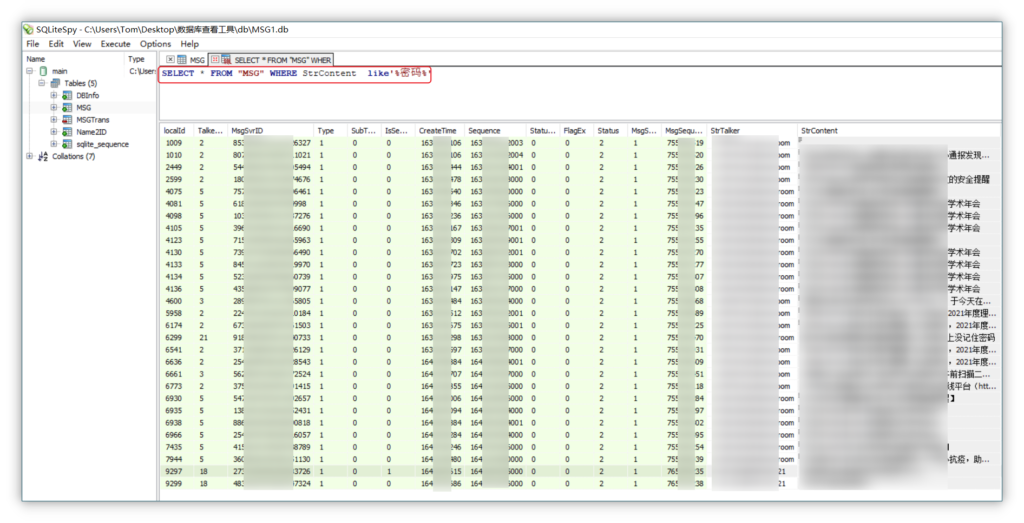Open the Execute menu
The height and width of the screenshot is (523, 1024).
click(x=116, y=44)
